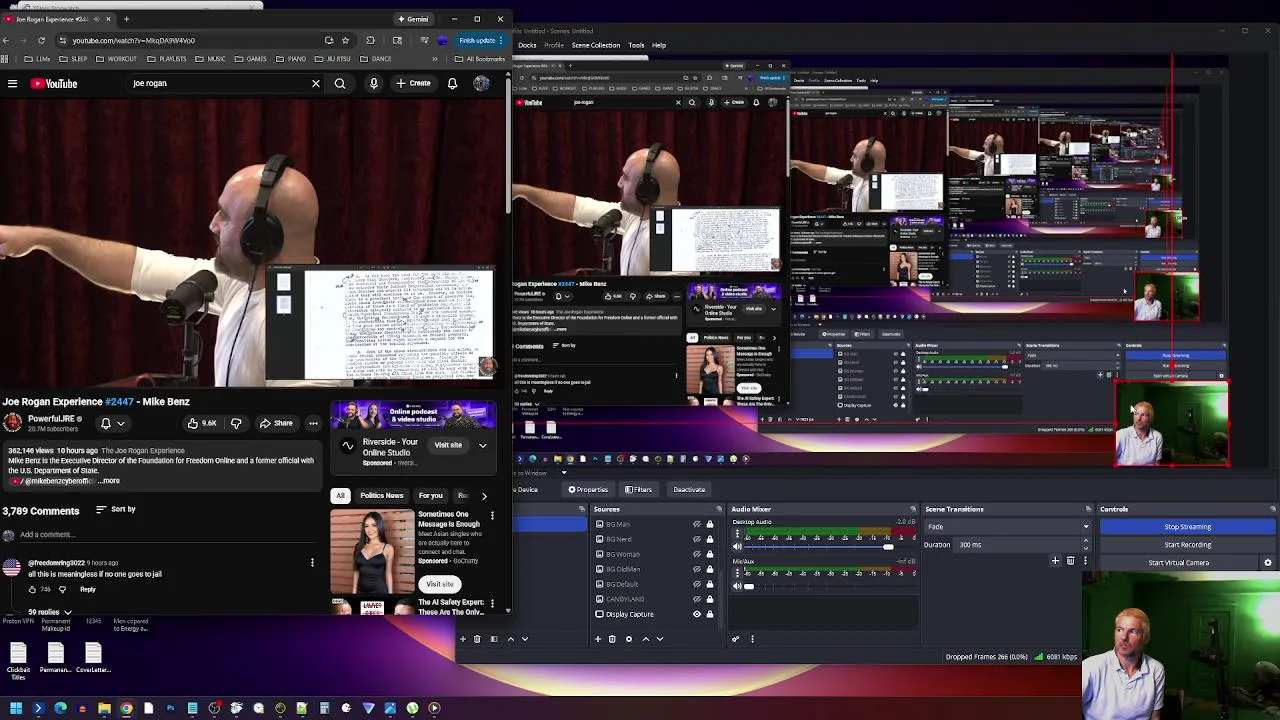Move source down in OBS Sources
This screenshot has height=720, width=1280.
click(x=659, y=639)
